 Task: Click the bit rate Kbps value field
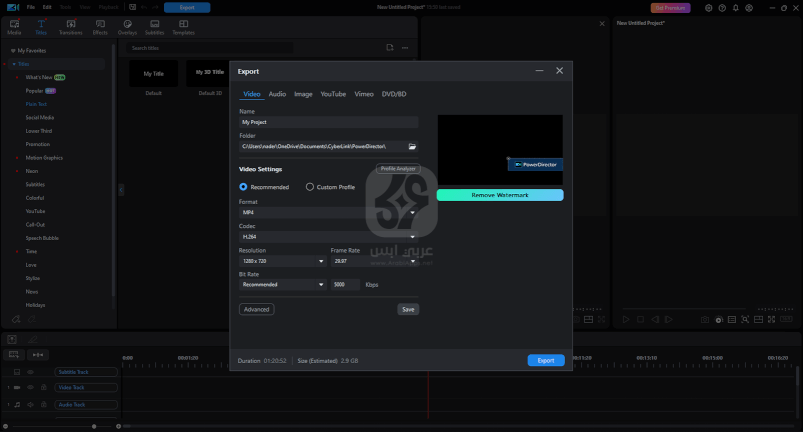[x=345, y=285]
